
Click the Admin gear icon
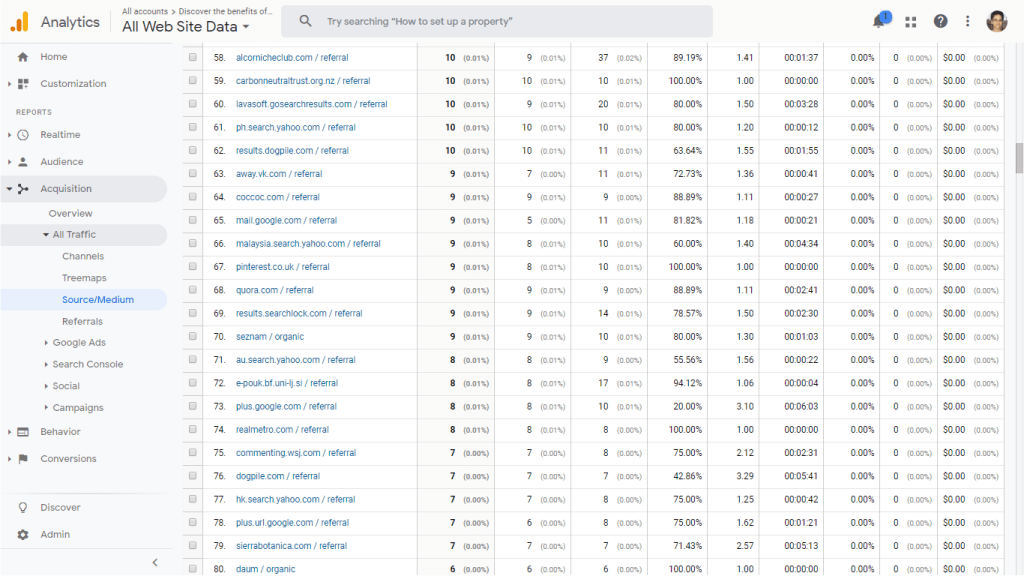click(23, 534)
